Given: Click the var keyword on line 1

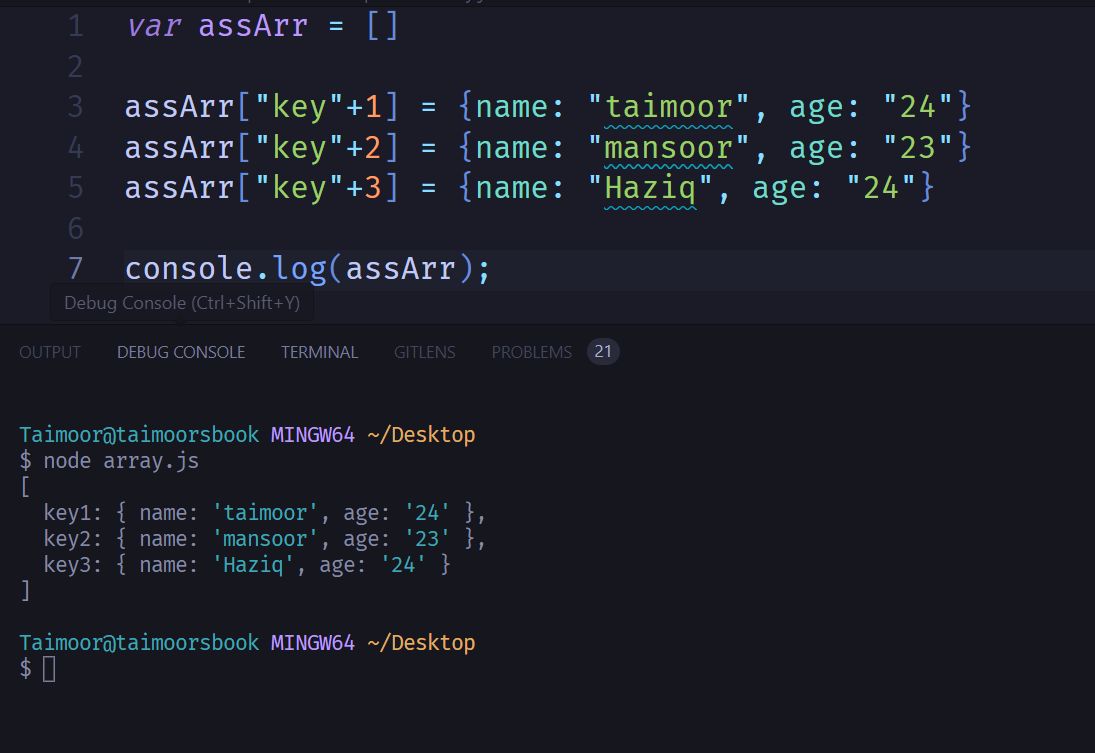Looking at the screenshot, I should [153, 26].
